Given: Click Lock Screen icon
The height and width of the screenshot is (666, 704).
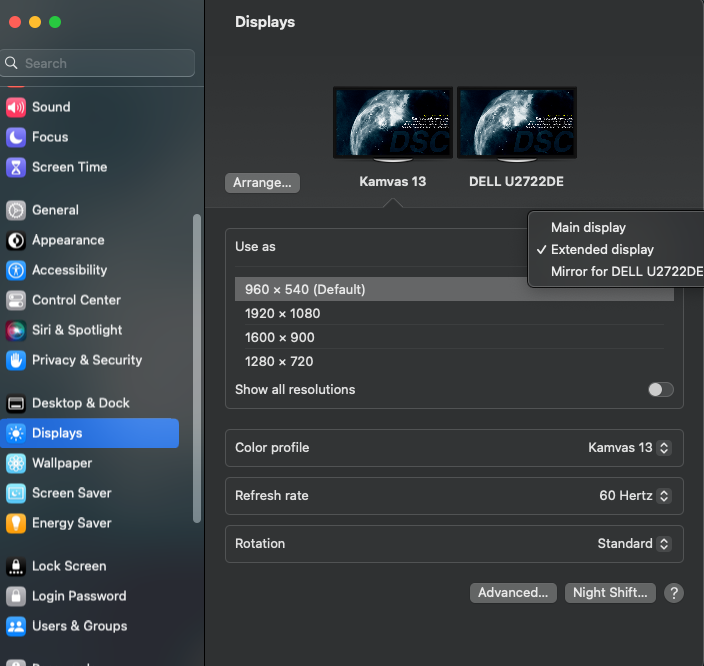Looking at the screenshot, I should tap(16, 566).
